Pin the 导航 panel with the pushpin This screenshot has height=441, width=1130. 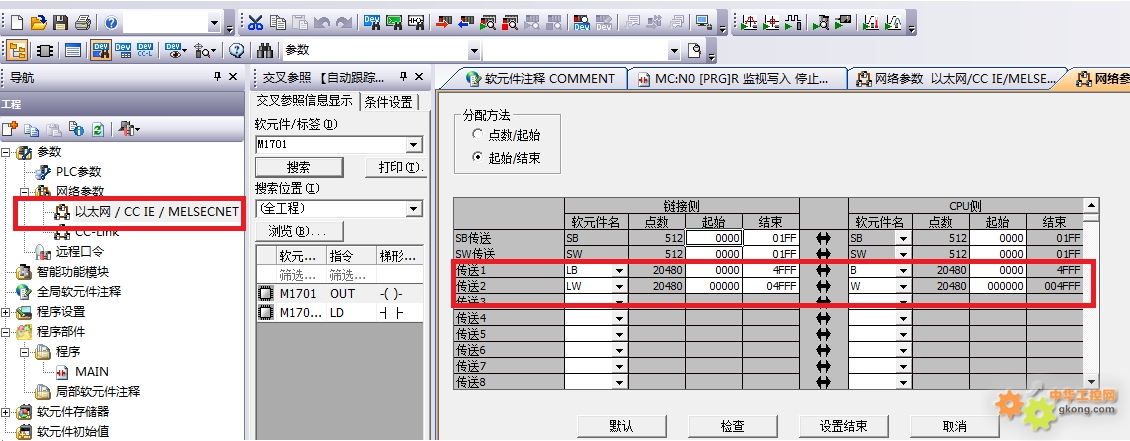click(x=218, y=76)
